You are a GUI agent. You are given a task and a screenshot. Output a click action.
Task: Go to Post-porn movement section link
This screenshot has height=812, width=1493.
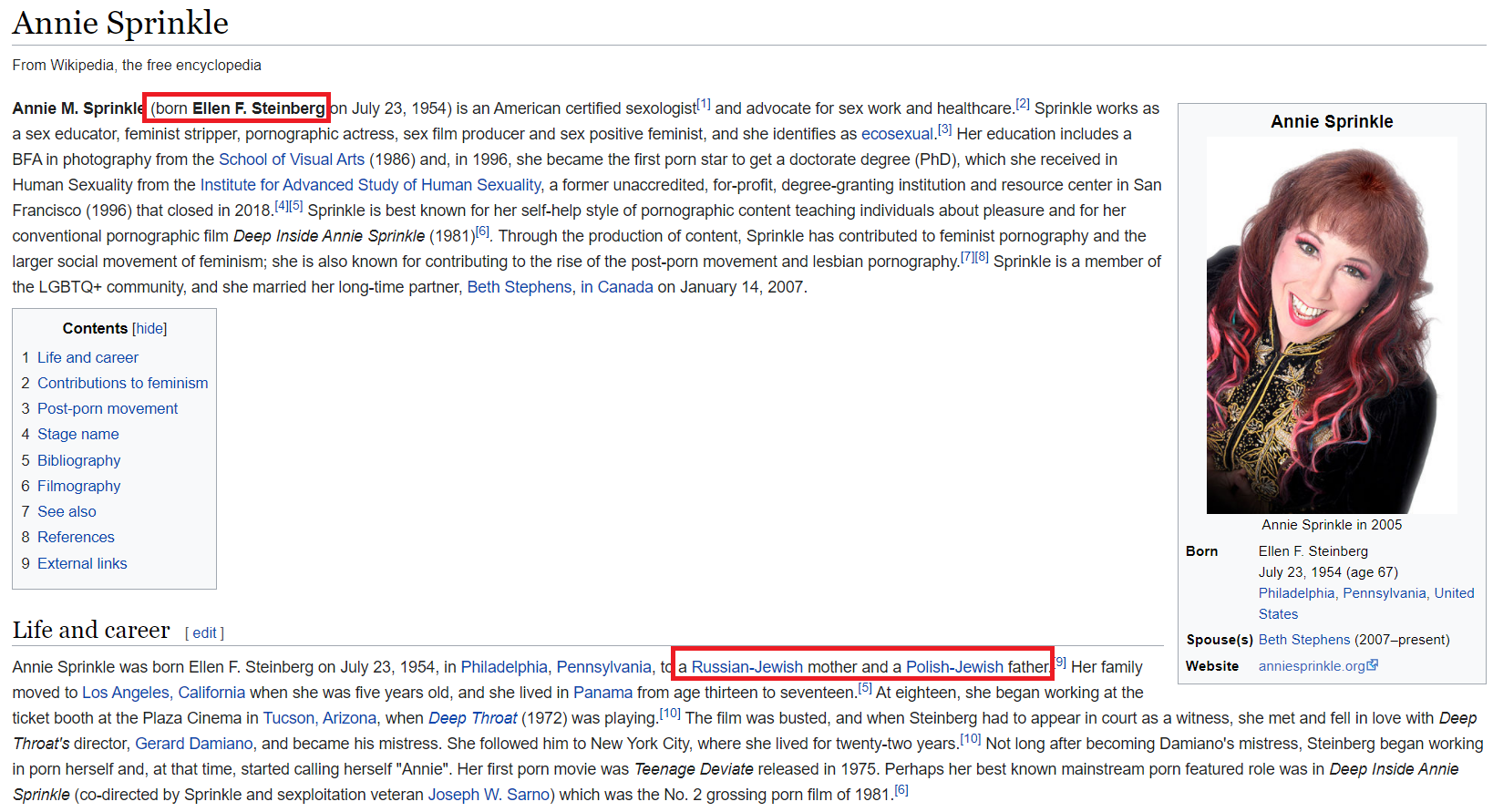point(108,408)
